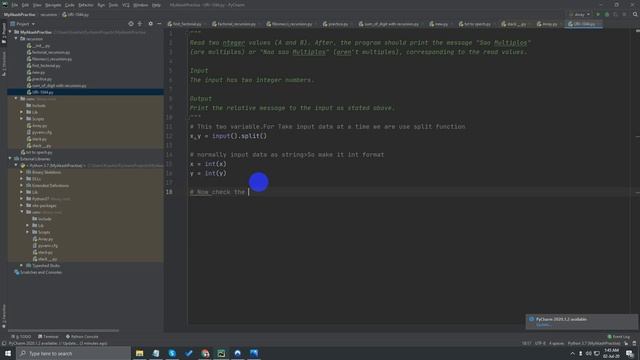Open File Explorer from the taskbar
The height and width of the screenshot is (360, 640).
tap(140, 353)
